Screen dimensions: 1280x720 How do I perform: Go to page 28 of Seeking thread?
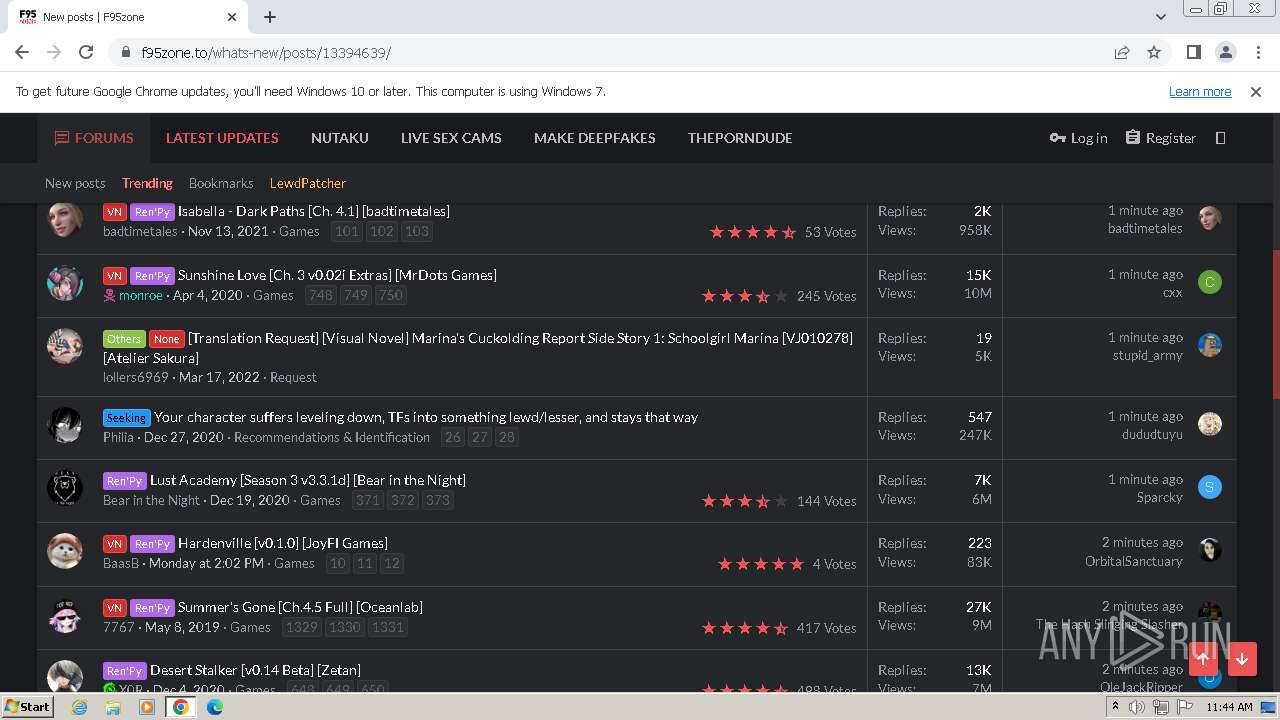pyautogui.click(x=507, y=437)
